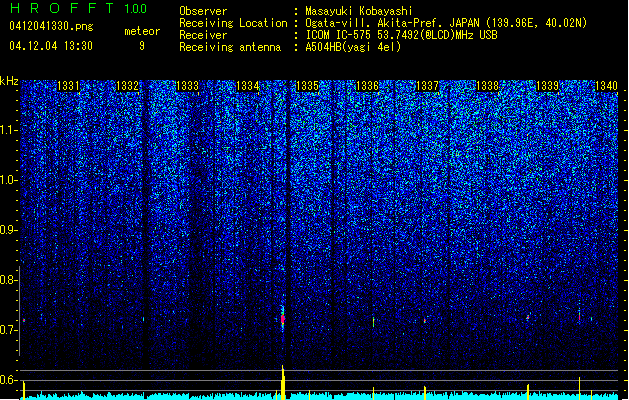Click the 'Receiver' field label
Viewport: 629px width, 400px height.
click(x=203, y=35)
